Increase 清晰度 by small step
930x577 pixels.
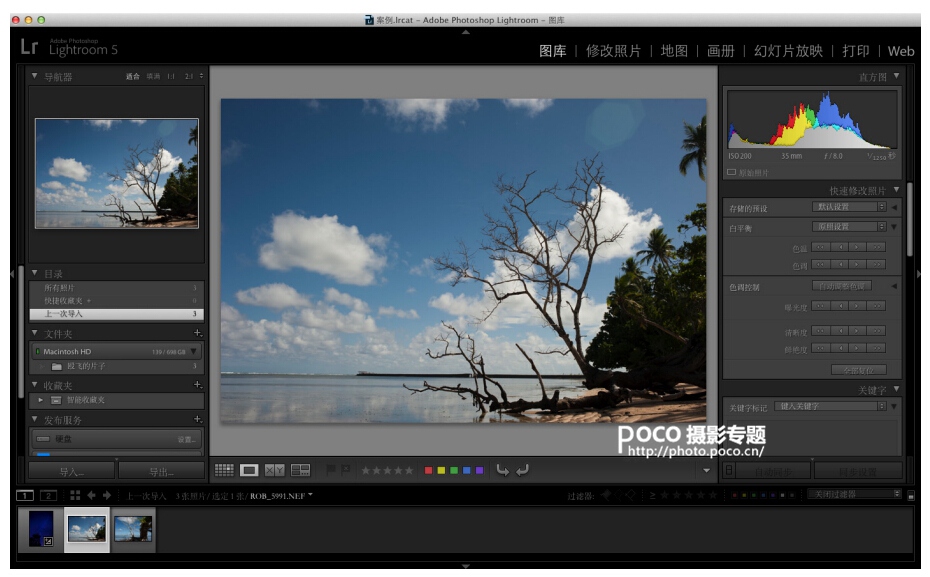coord(857,331)
